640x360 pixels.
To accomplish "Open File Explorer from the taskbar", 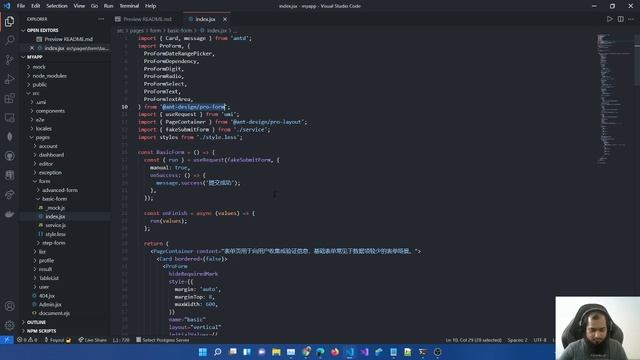I will 276,352.
